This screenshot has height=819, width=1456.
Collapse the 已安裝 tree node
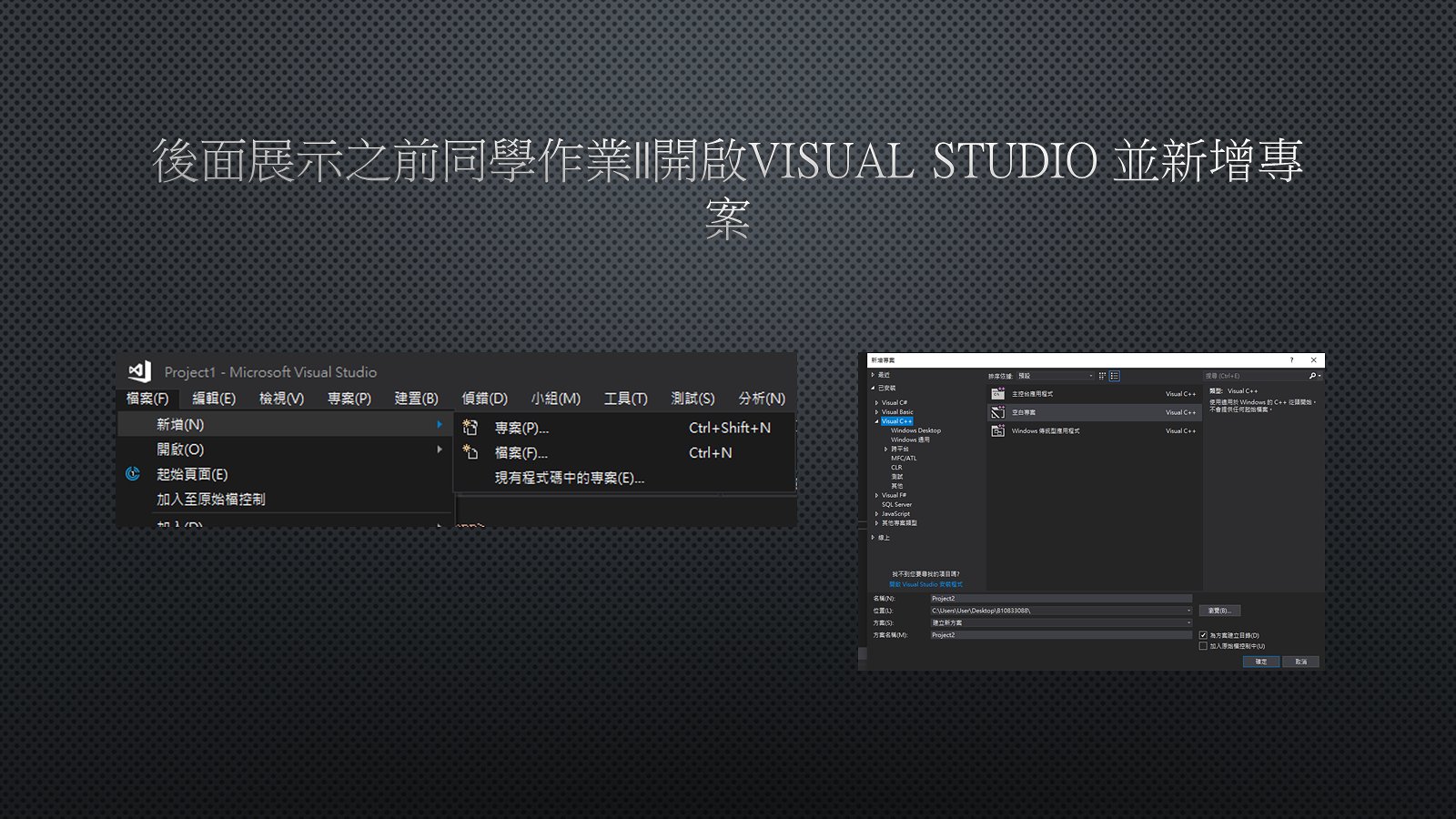(873, 388)
